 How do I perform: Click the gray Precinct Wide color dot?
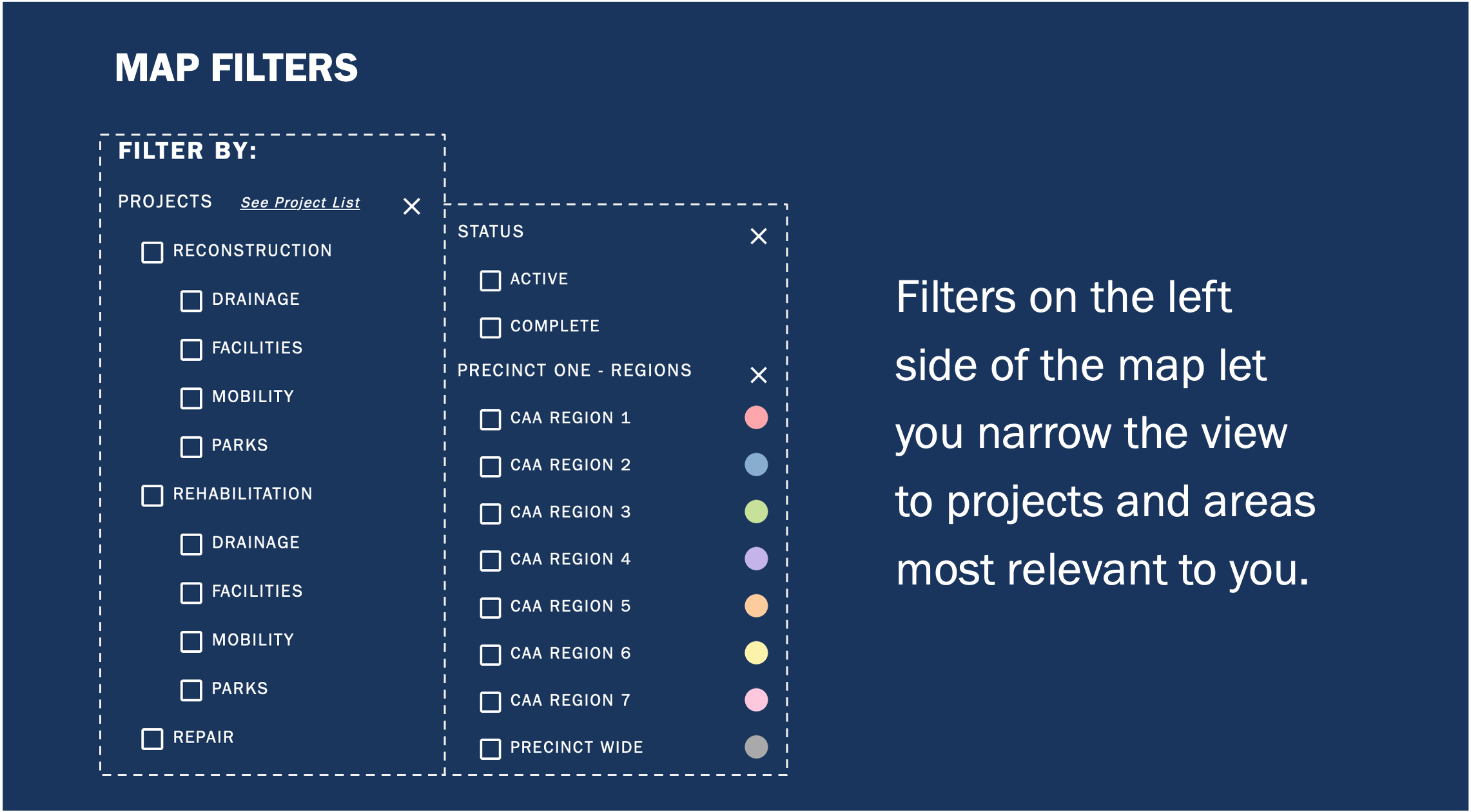click(756, 747)
